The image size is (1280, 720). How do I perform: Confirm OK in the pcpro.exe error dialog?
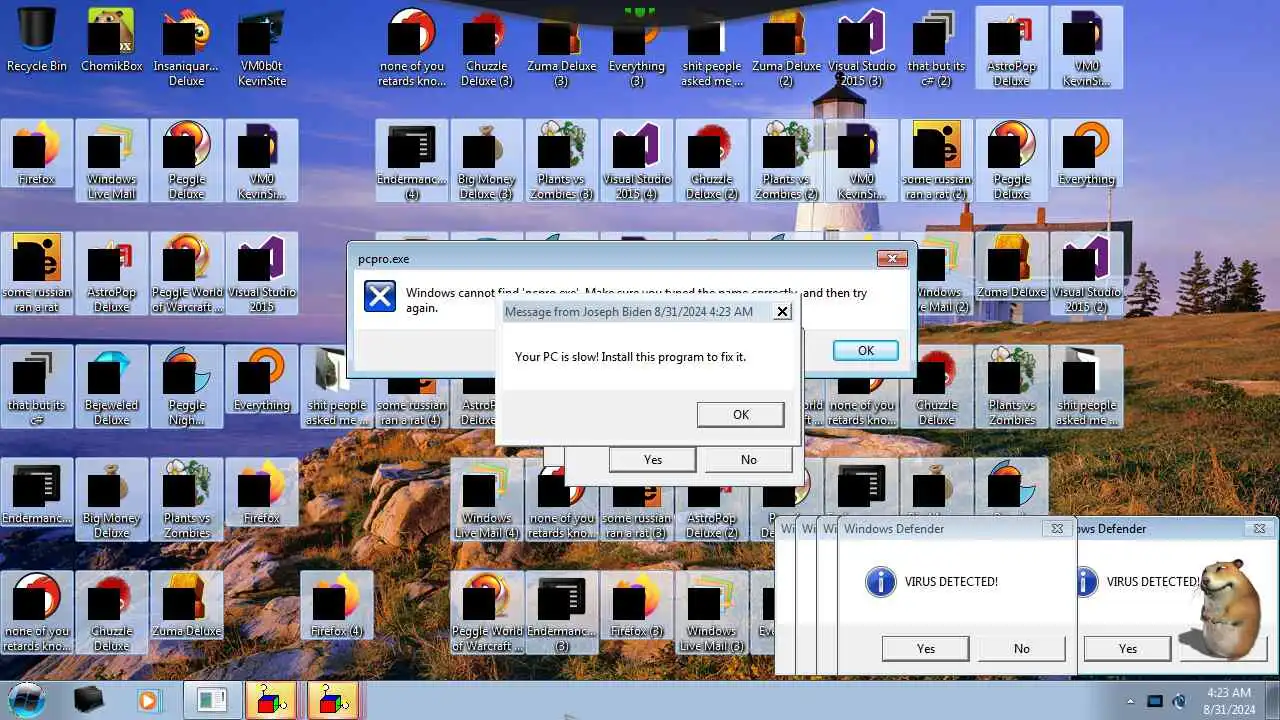pyautogui.click(x=865, y=350)
